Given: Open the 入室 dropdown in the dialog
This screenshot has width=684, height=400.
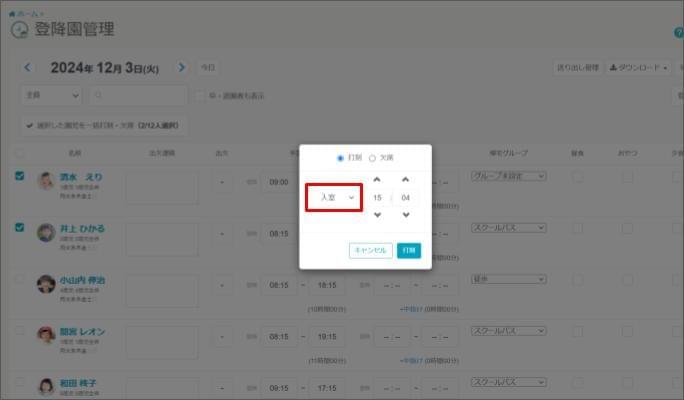Looking at the screenshot, I should [333, 198].
